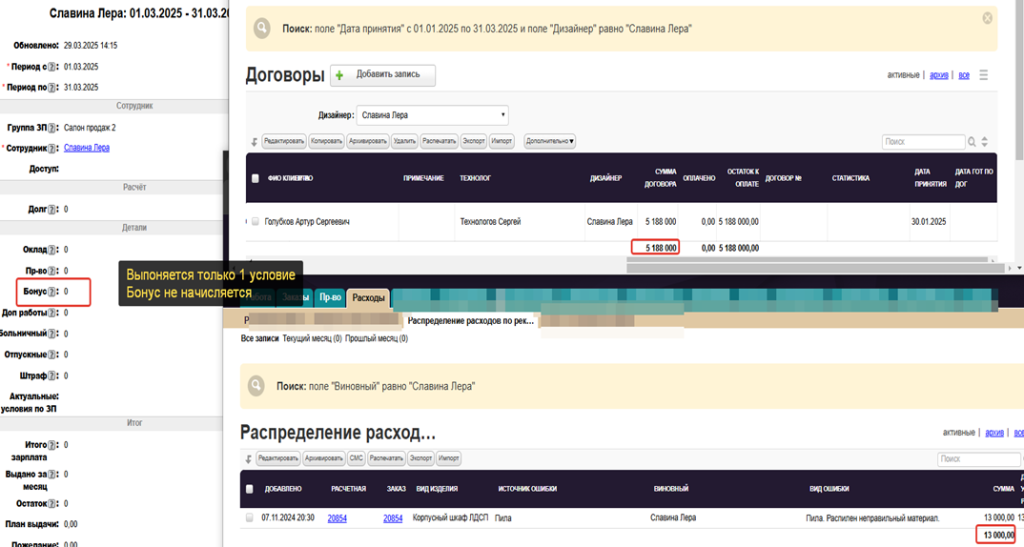Open the hamburger menu next to 'все'
Image resolution: width=1024 pixels, height=547 pixels.
coord(984,75)
